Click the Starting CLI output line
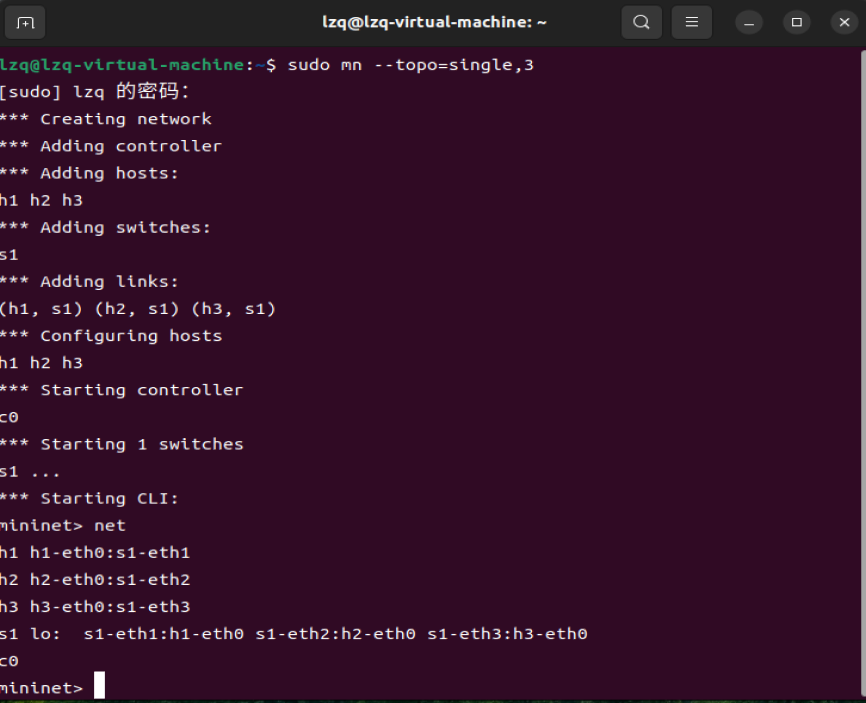866x703 pixels. pyautogui.click(x=89, y=499)
